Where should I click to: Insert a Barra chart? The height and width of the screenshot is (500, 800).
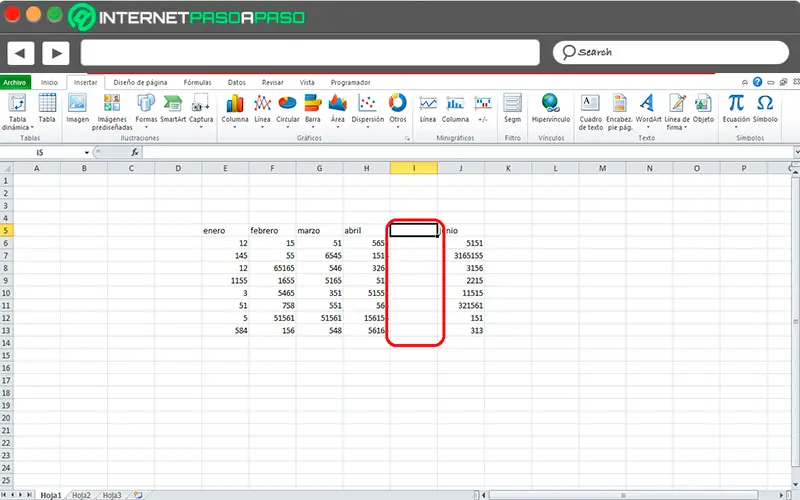313,110
